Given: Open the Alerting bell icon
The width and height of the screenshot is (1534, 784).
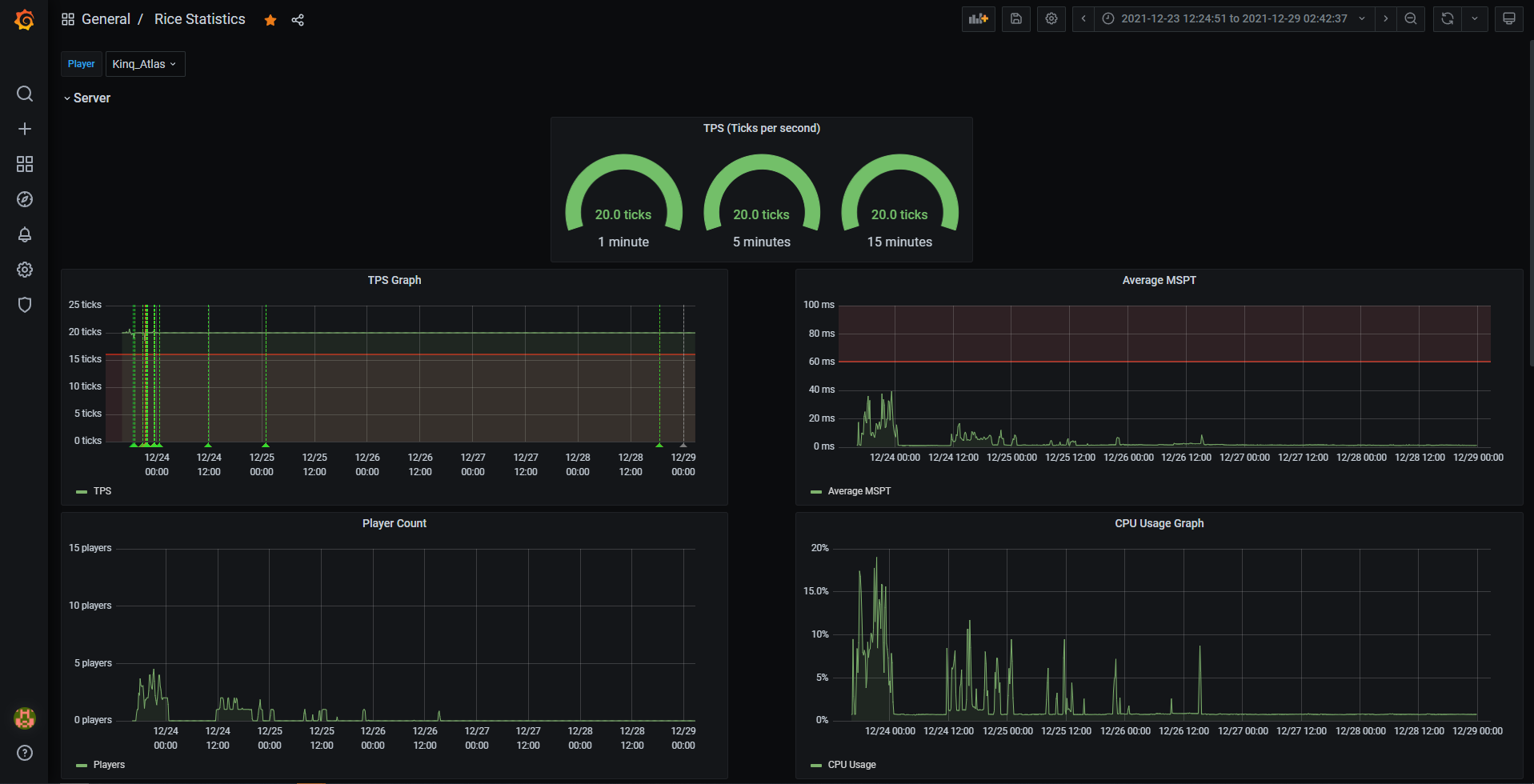Looking at the screenshot, I should pyautogui.click(x=25, y=234).
